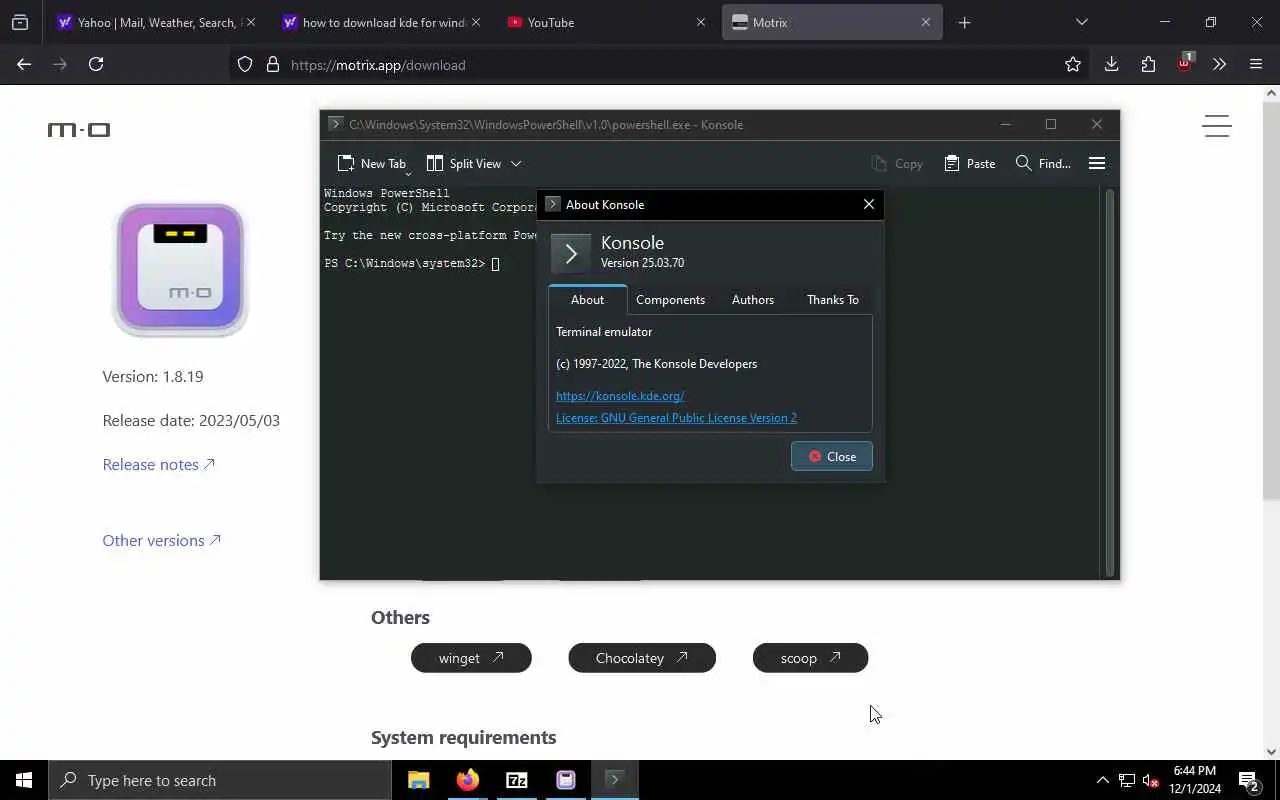Click the Windows taskbar search box
This screenshot has width=1280, height=800.
[x=220, y=780]
